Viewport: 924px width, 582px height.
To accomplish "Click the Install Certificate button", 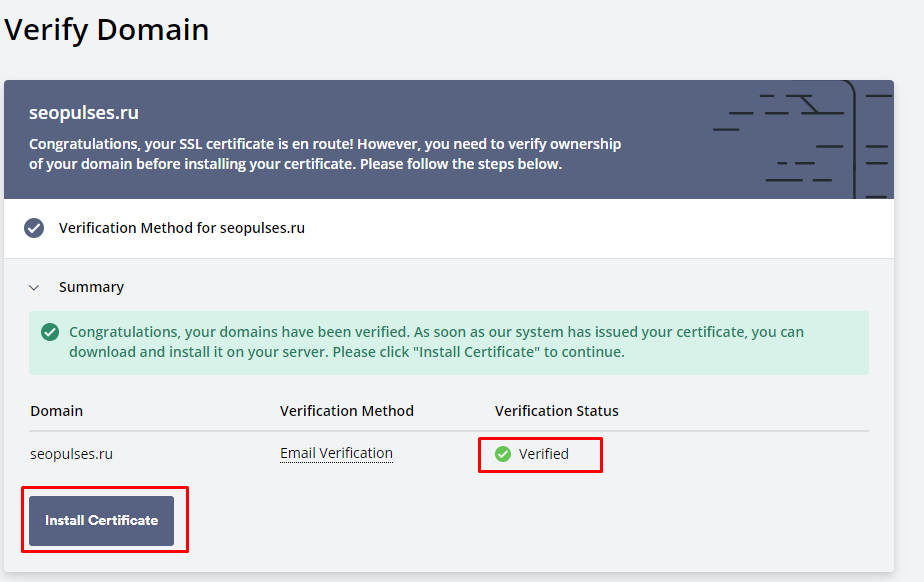I will [101, 521].
